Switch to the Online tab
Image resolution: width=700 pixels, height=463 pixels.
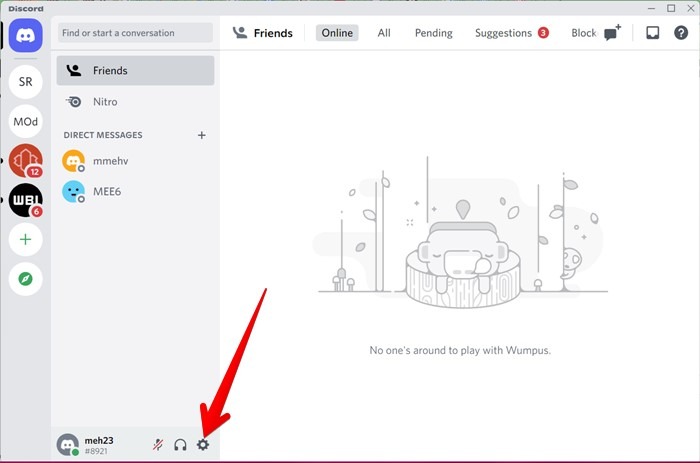pos(337,33)
